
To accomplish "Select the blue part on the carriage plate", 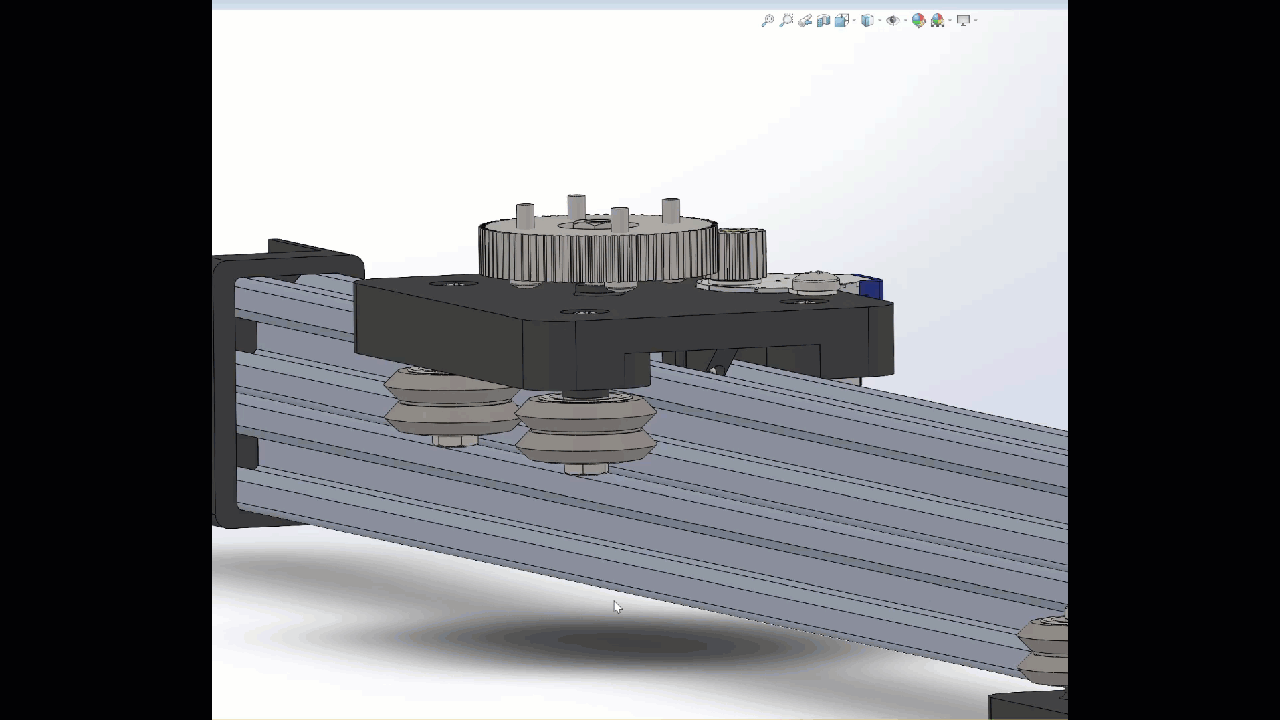I will point(871,288).
